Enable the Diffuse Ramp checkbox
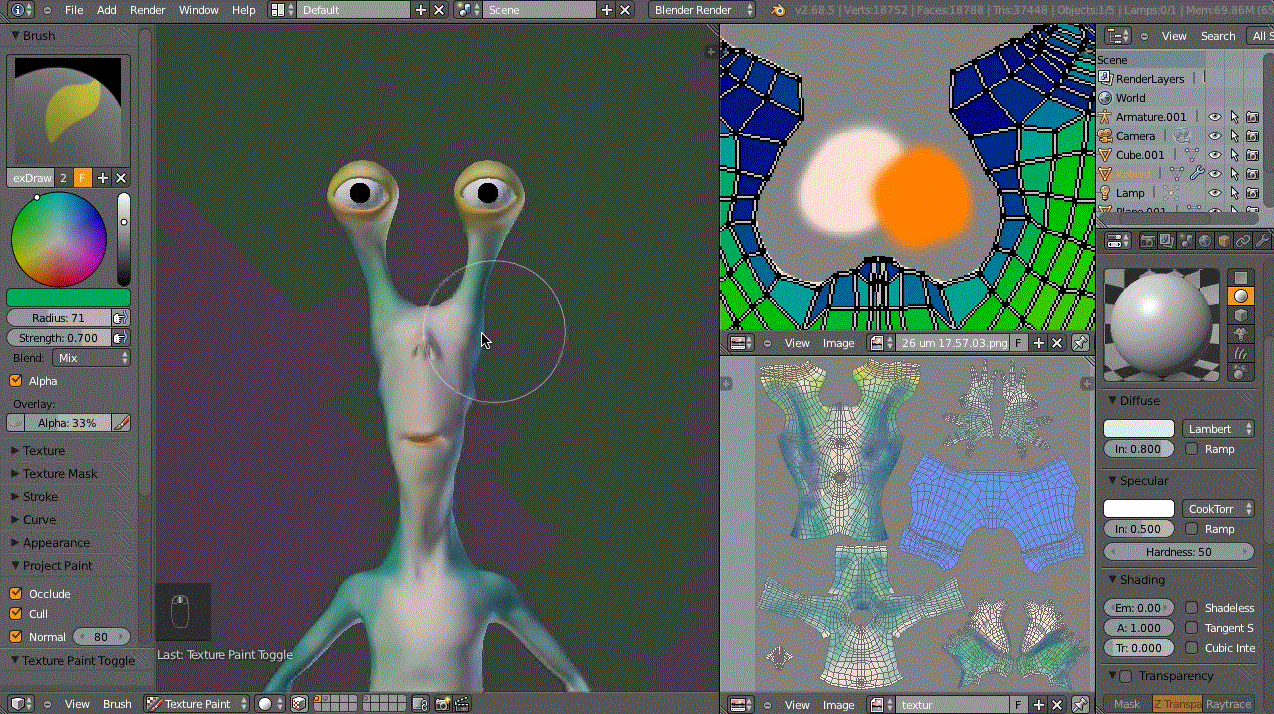The image size is (1274, 714). (1191, 449)
